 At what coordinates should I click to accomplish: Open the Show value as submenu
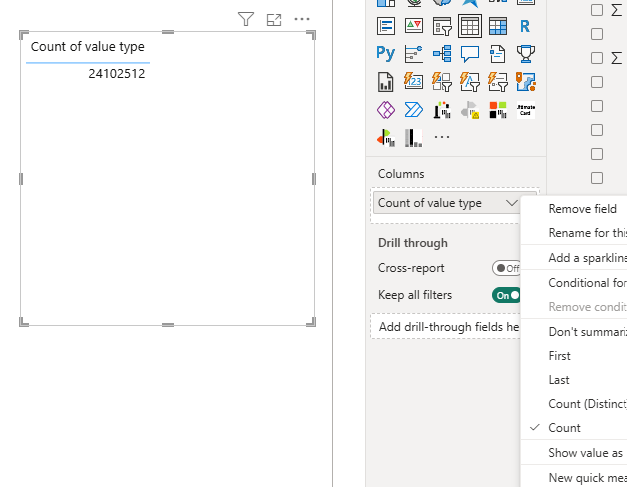click(x=585, y=453)
